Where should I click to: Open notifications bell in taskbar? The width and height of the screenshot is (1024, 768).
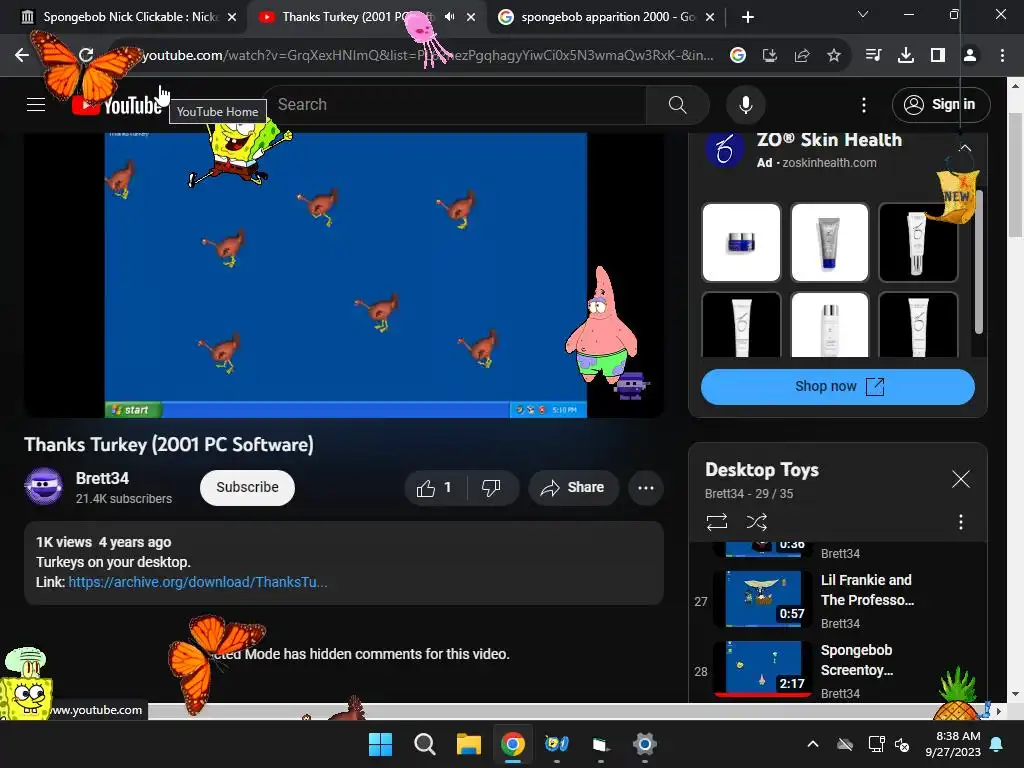tap(997, 744)
